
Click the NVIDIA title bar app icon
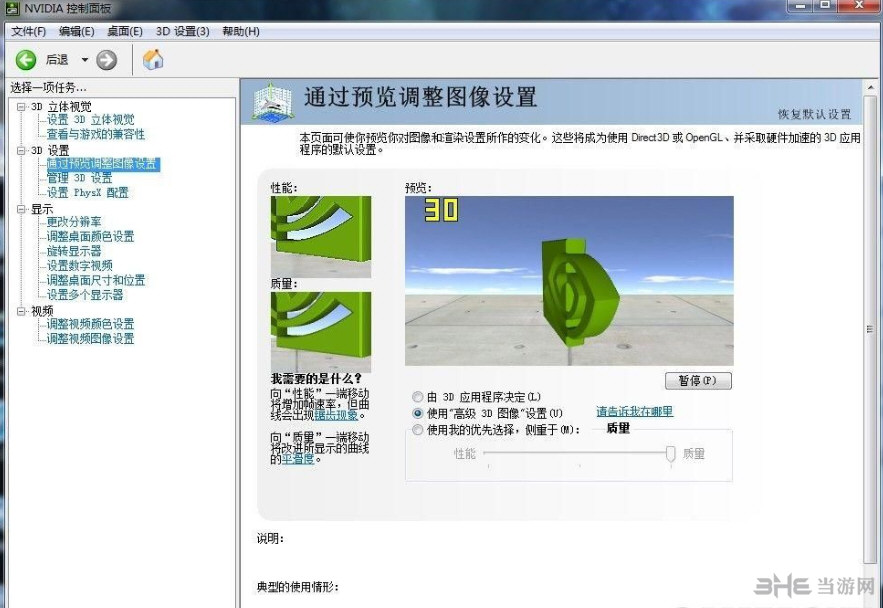(x=11, y=8)
